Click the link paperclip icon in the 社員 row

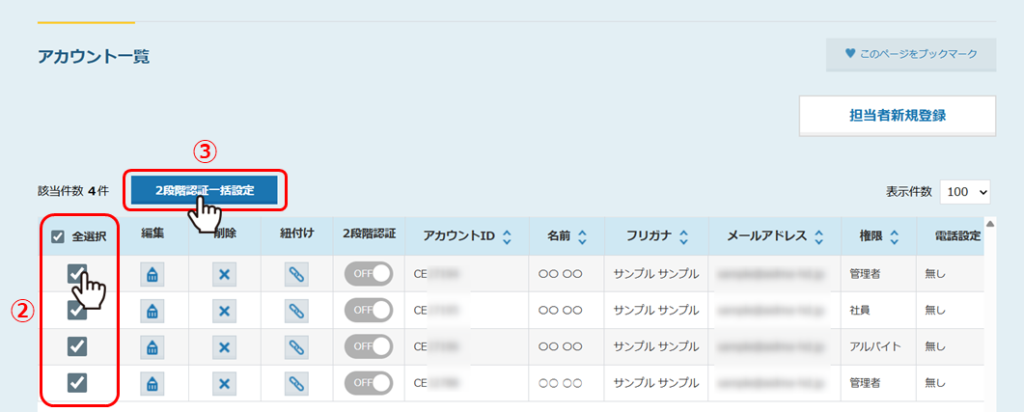pyautogui.click(x=297, y=311)
